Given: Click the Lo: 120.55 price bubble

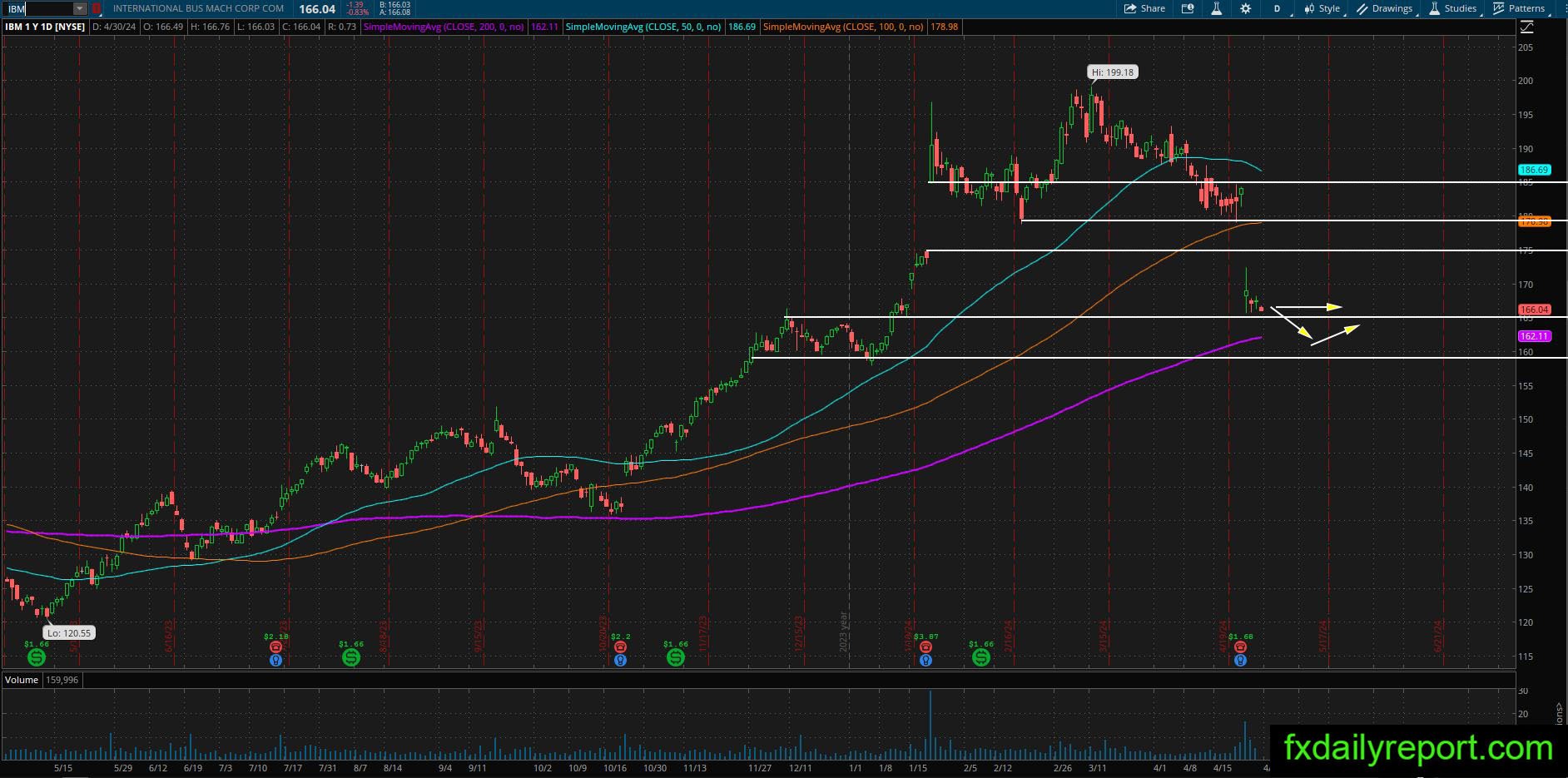Looking at the screenshot, I should 69,633.
